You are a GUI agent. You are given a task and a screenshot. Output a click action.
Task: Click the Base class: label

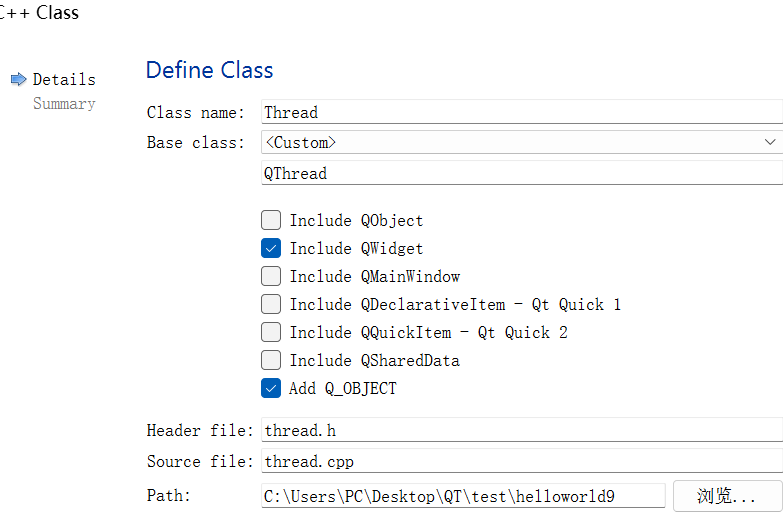coord(195,143)
